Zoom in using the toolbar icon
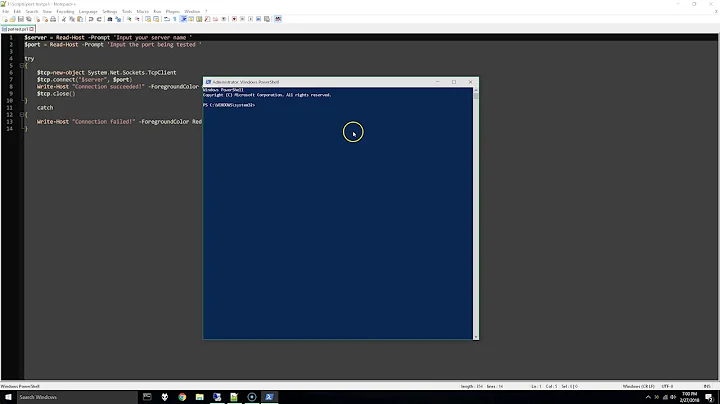This screenshot has width=720, height=404. [x=129, y=19]
